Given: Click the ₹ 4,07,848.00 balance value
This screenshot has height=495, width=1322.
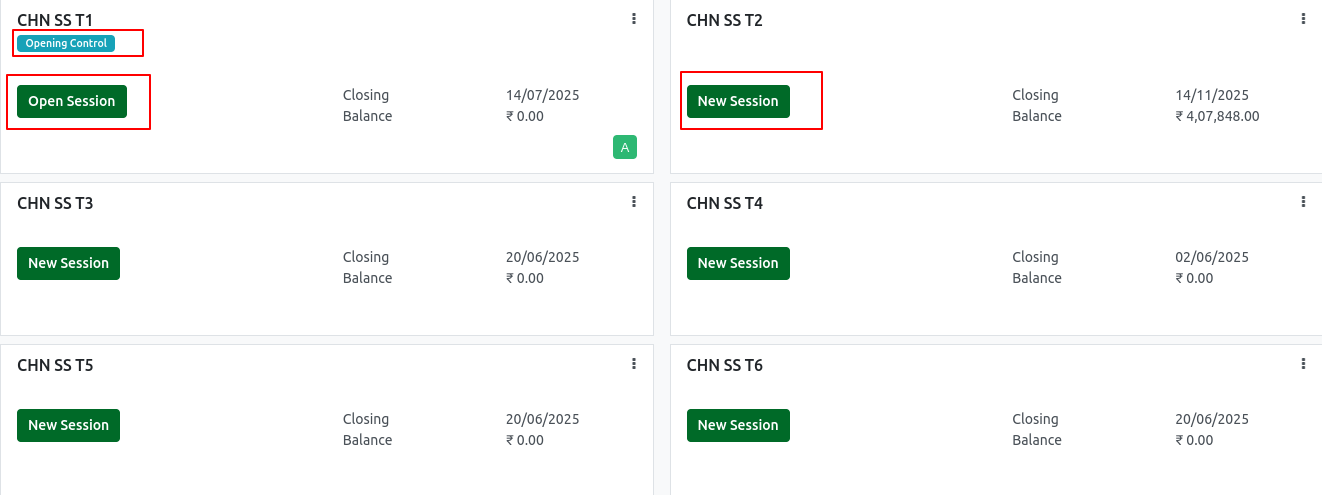Looking at the screenshot, I should [1217, 116].
